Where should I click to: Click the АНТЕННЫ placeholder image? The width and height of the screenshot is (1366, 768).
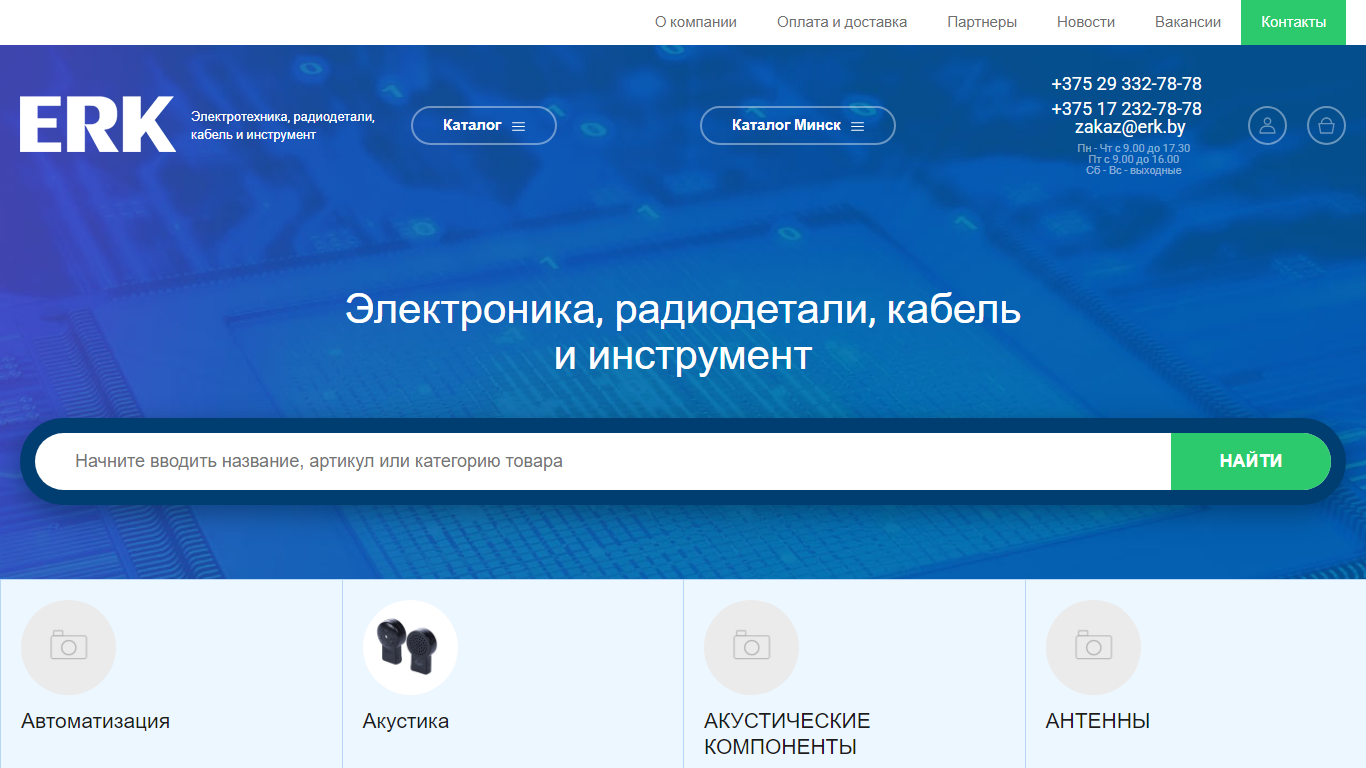click(1093, 647)
